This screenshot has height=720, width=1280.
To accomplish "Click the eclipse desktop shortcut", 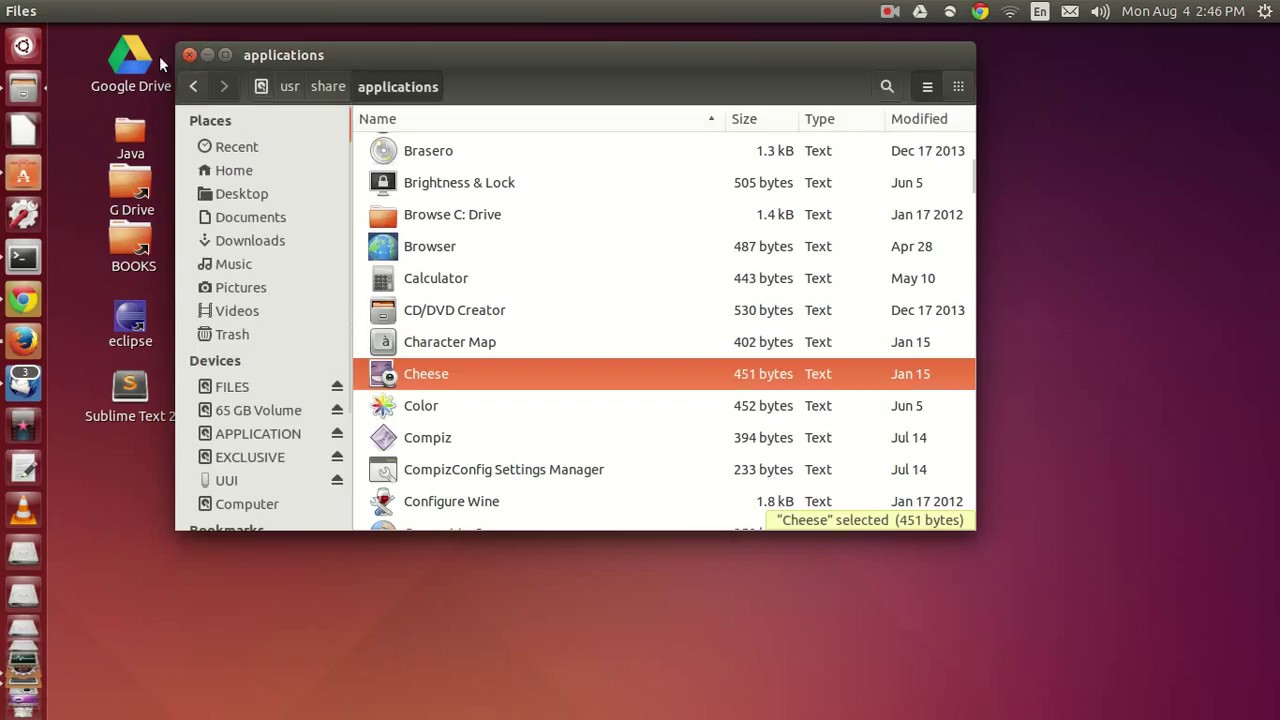I will tap(130, 319).
